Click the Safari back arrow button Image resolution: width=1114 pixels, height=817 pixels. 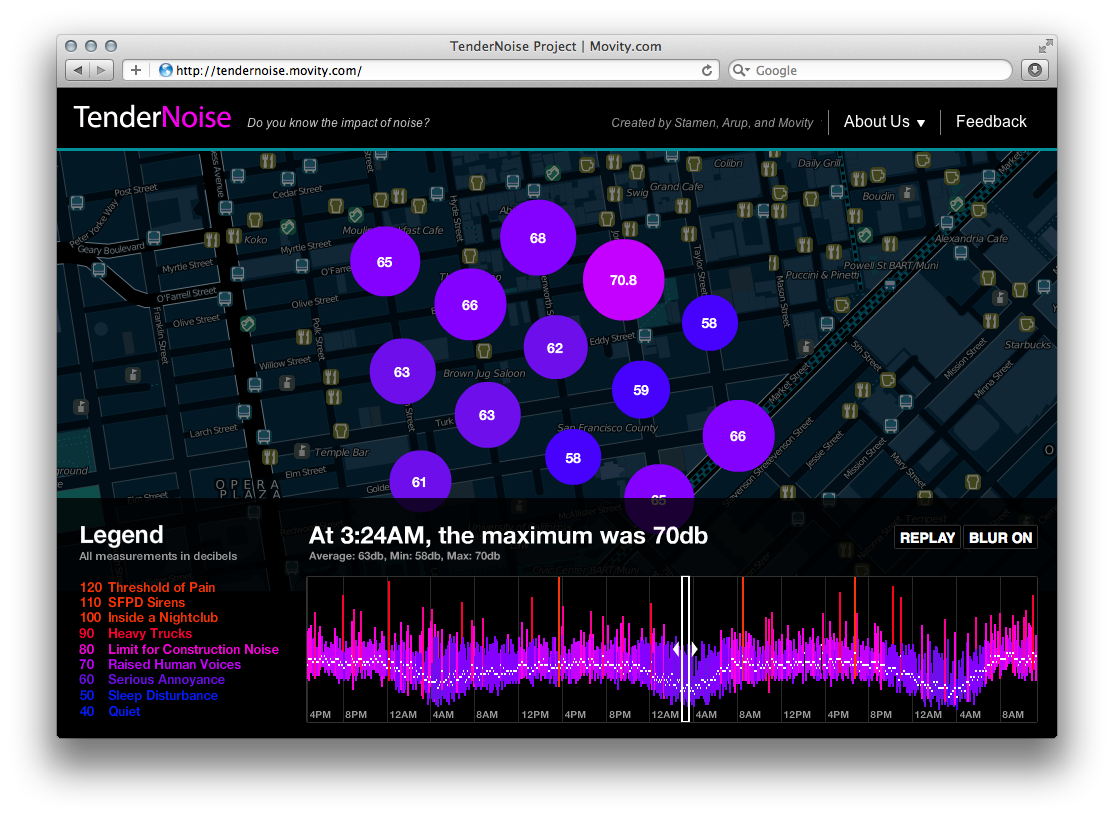(x=78, y=70)
